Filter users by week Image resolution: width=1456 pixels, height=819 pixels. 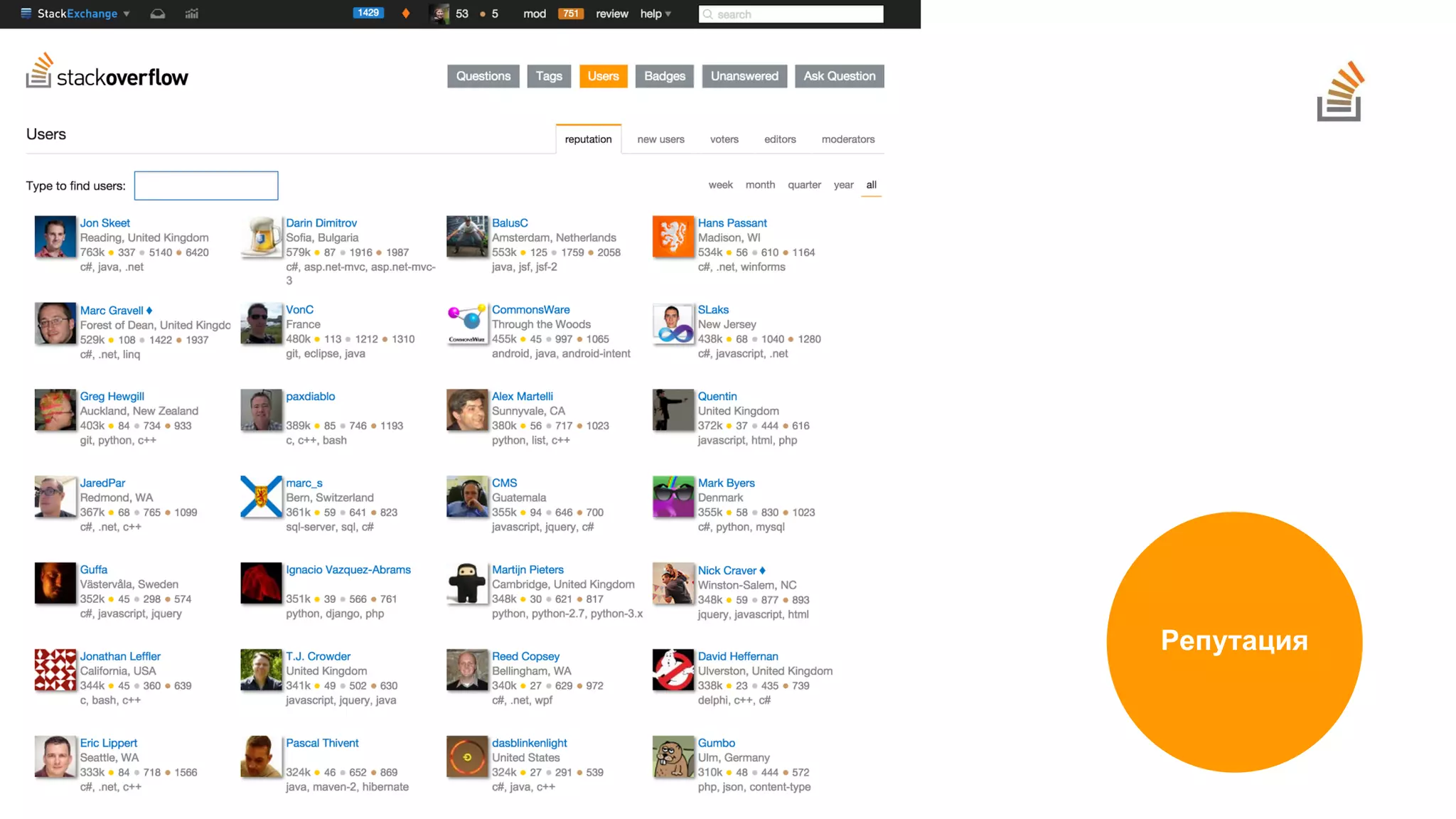point(720,185)
